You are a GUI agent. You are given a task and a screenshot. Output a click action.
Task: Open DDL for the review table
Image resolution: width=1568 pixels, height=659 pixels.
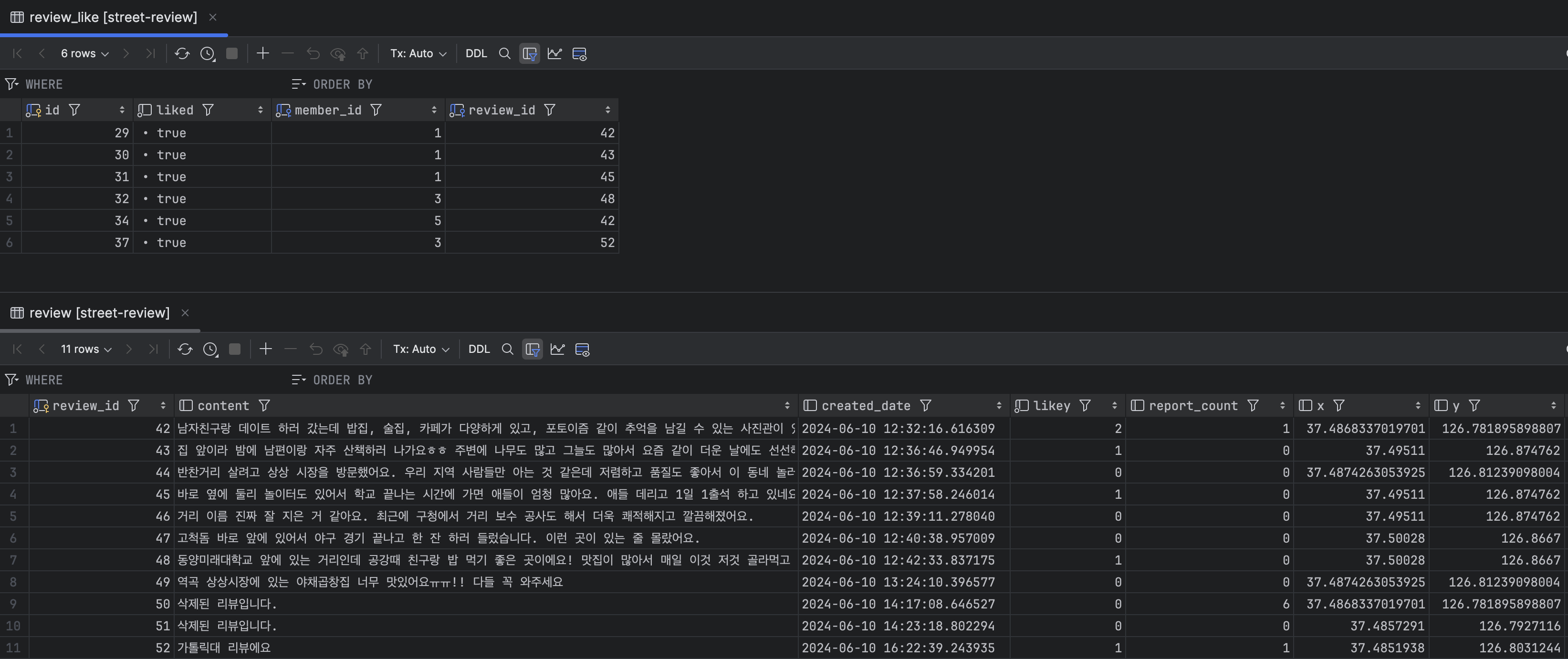pos(479,349)
